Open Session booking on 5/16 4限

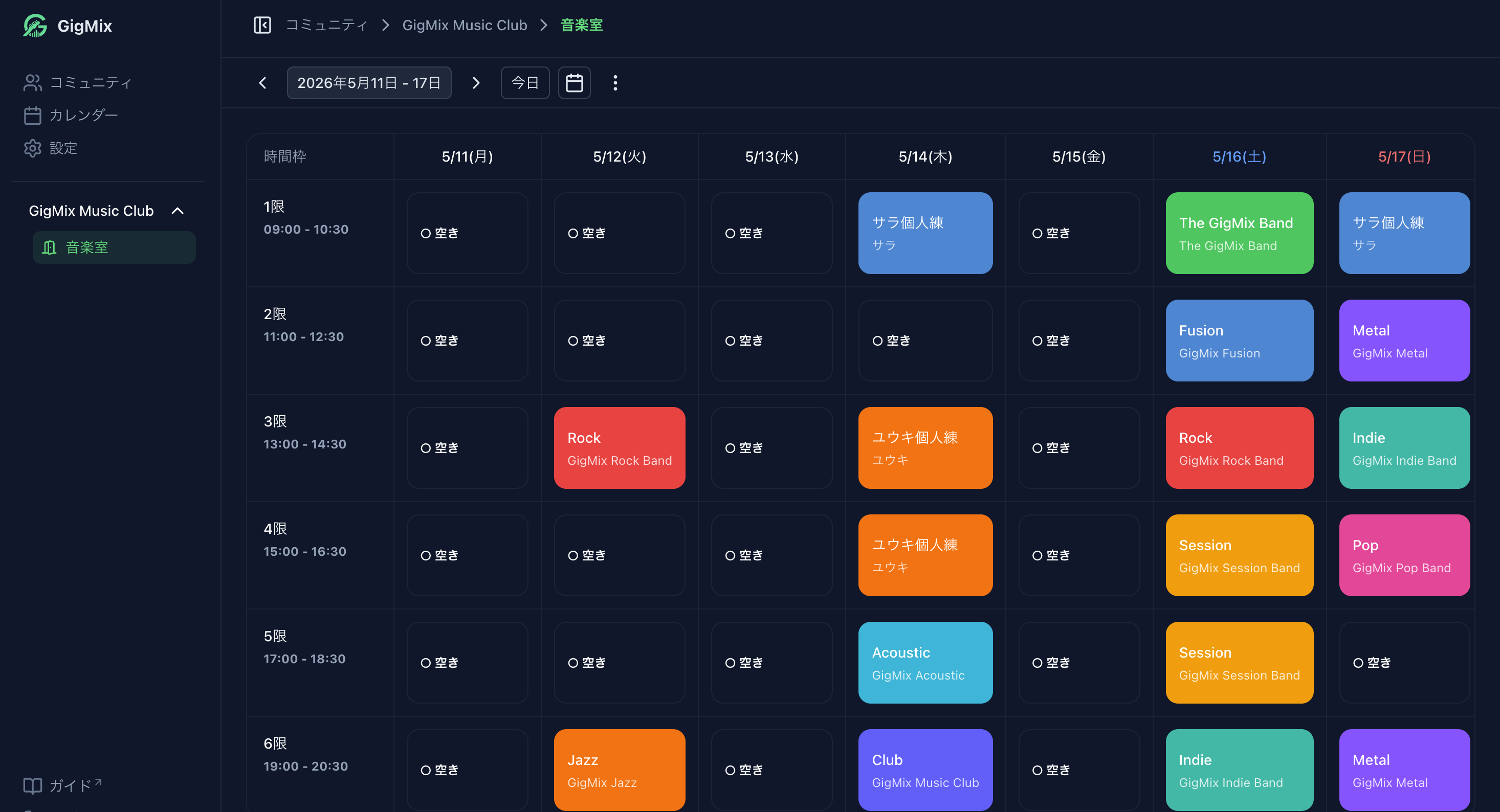[1239, 555]
